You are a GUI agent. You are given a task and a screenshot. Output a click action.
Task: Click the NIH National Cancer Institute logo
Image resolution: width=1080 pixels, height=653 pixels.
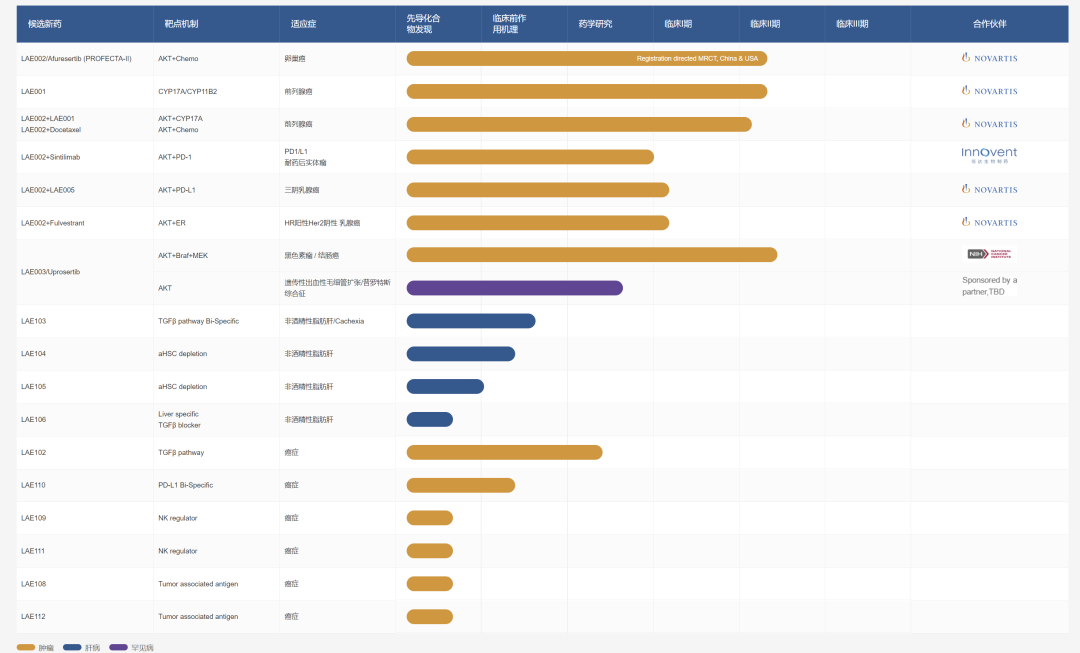click(989, 254)
